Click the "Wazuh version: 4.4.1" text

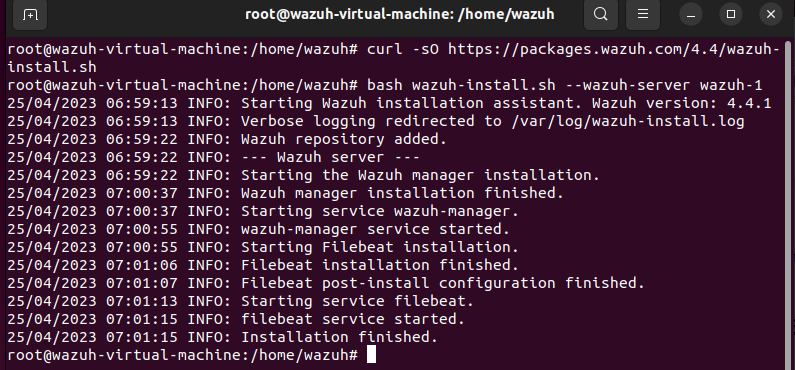click(x=681, y=103)
